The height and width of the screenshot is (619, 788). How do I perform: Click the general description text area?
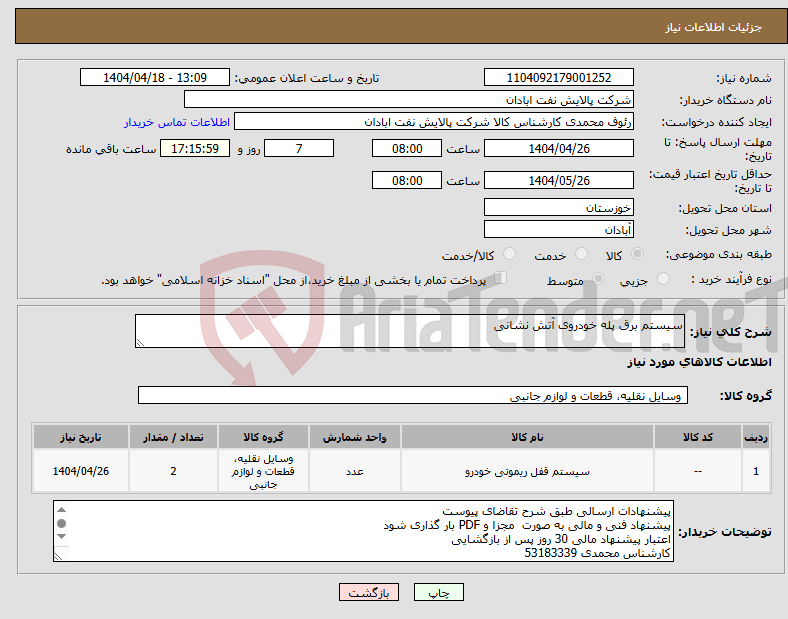click(x=410, y=331)
